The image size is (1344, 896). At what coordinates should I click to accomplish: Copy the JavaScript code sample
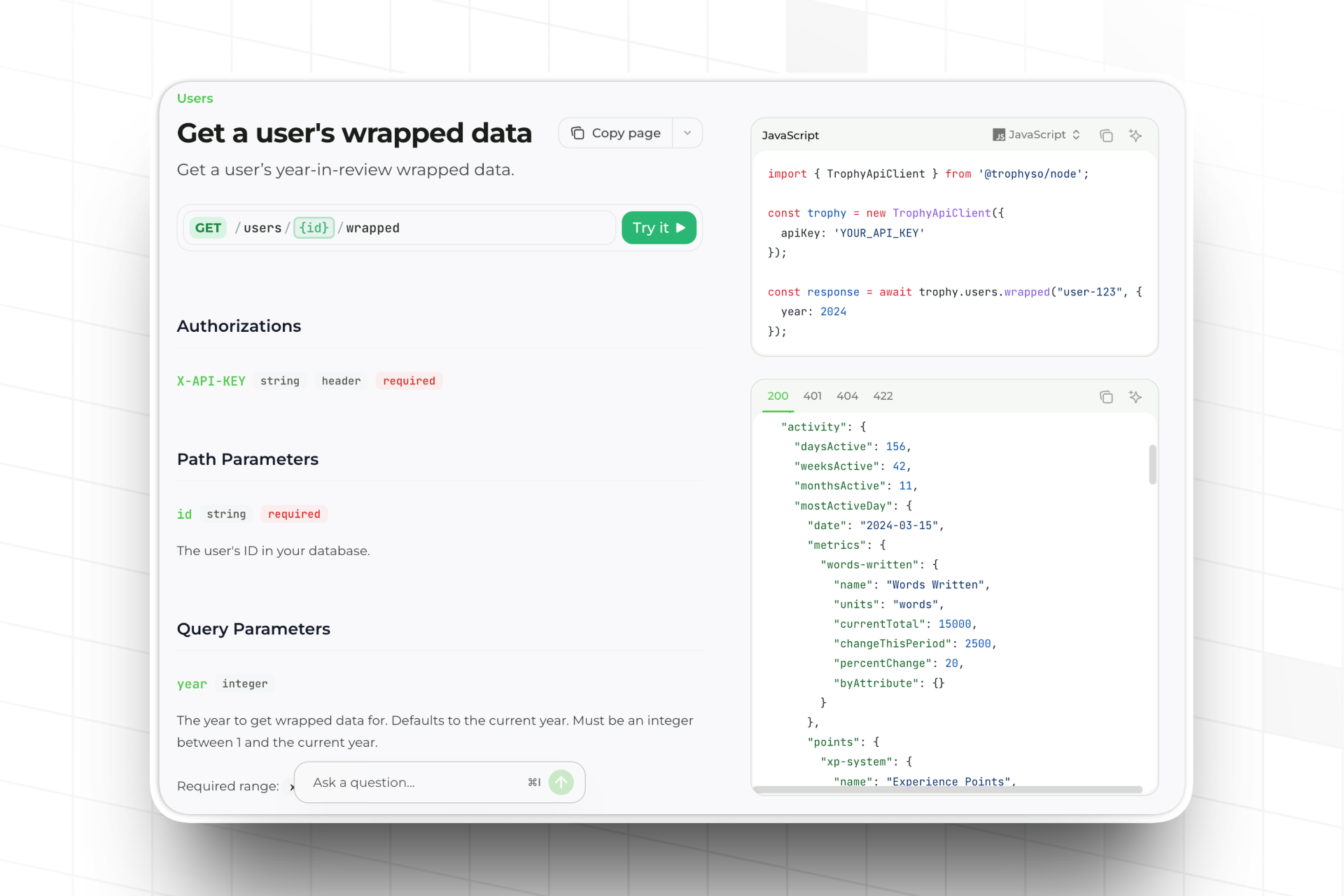tap(1106, 135)
